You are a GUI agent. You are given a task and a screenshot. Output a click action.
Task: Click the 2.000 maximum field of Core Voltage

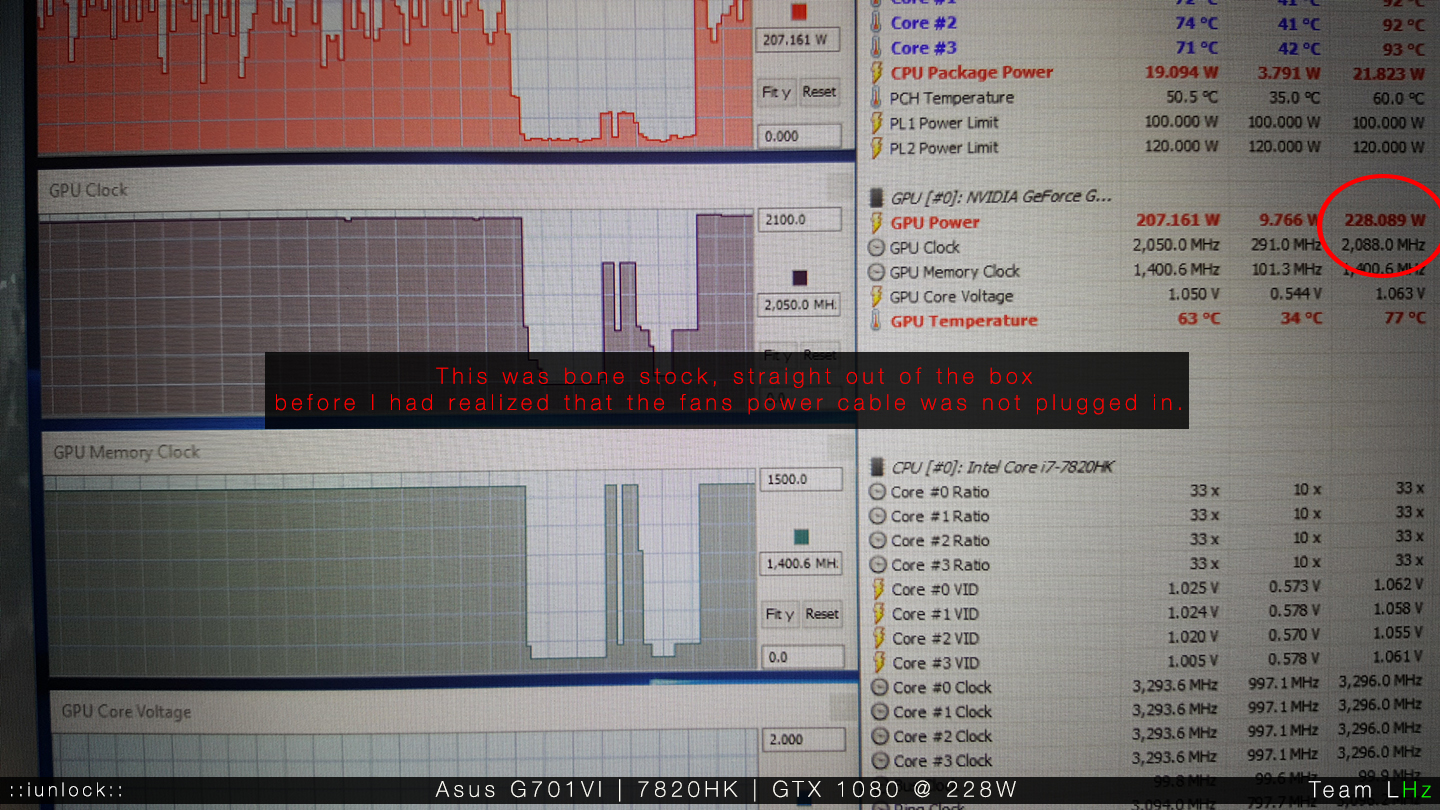point(803,740)
